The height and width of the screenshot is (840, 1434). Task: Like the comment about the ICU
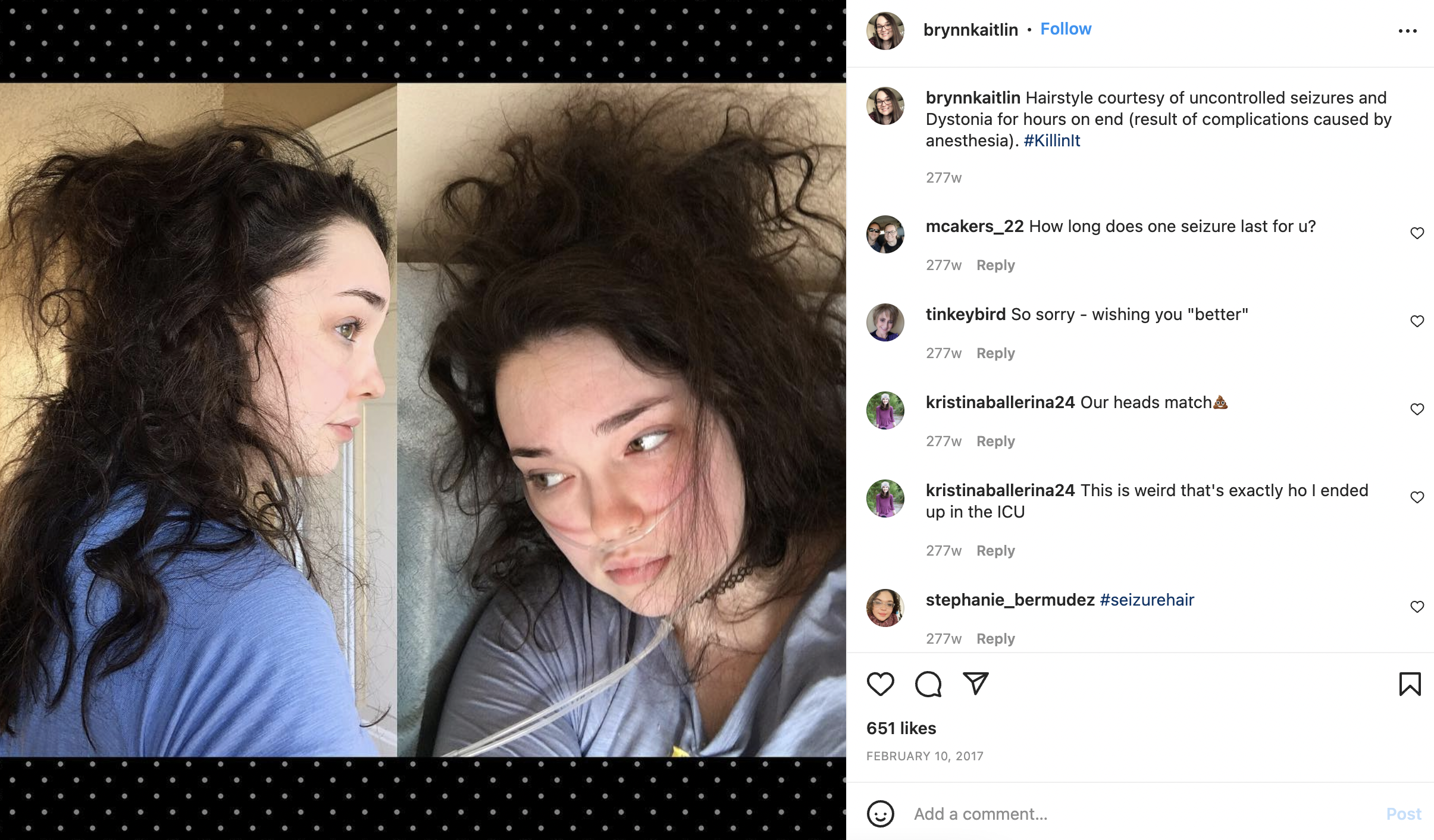click(x=1417, y=497)
